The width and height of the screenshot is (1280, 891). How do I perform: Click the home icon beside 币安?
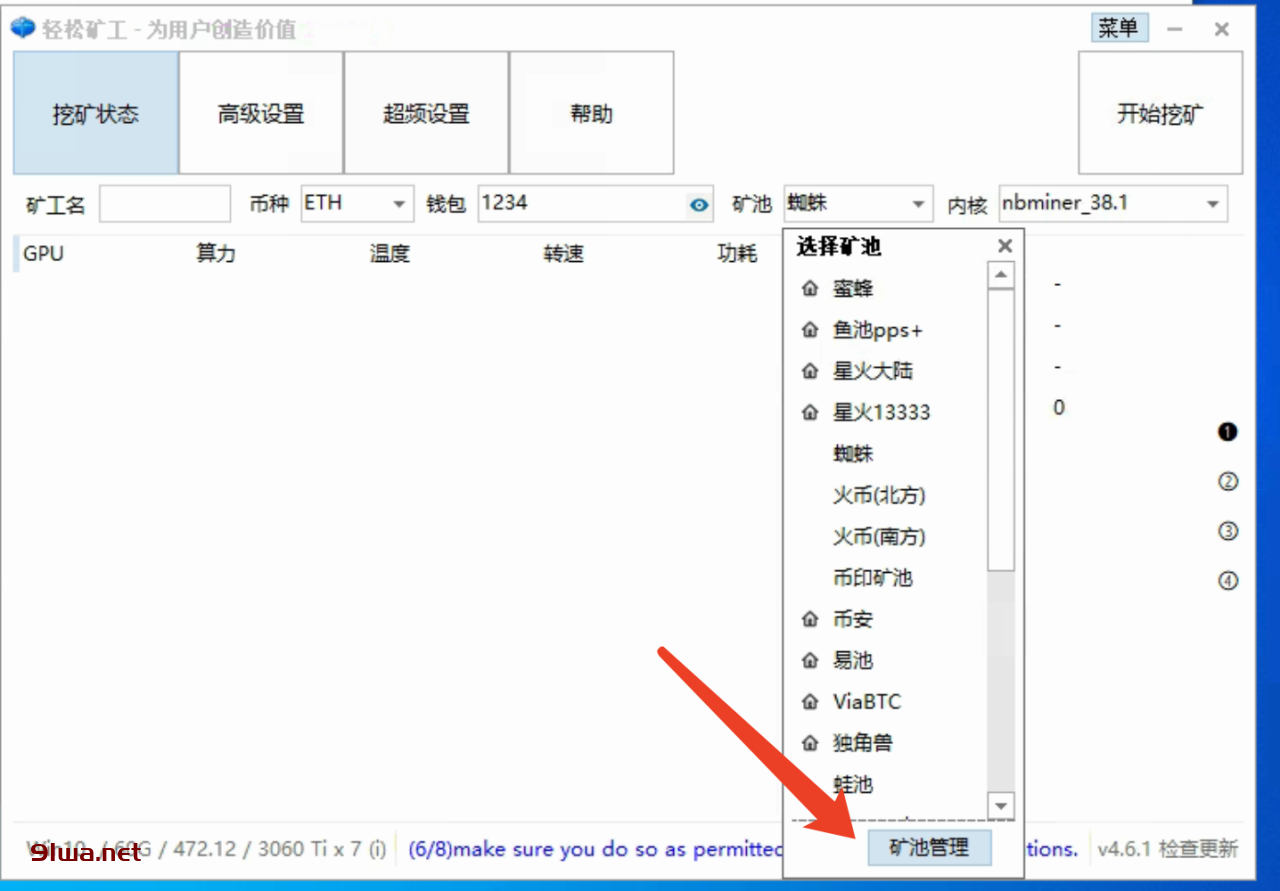(x=810, y=619)
